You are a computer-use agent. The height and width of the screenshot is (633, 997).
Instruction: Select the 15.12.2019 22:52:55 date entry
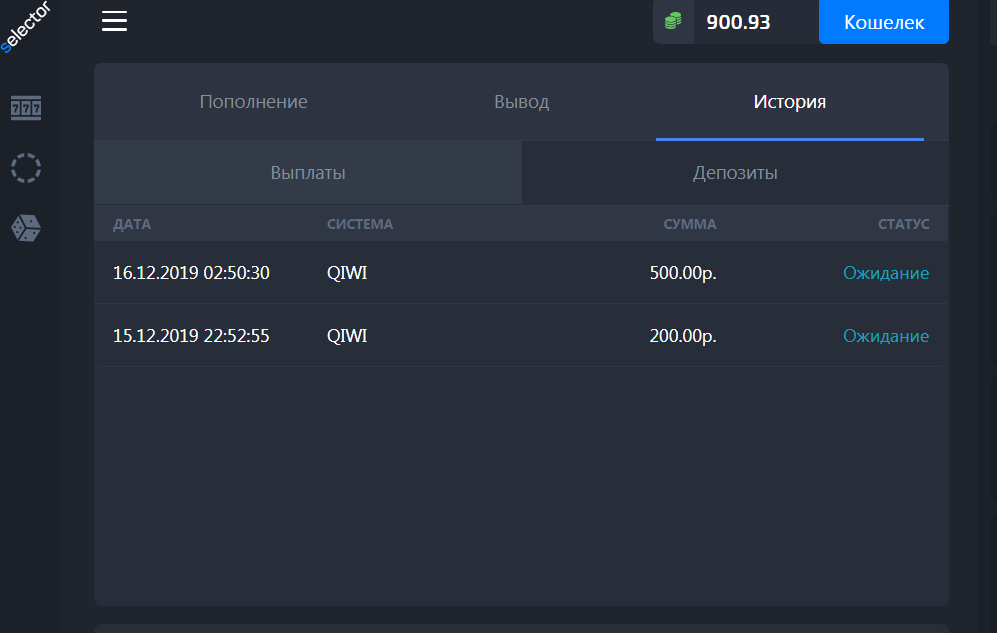(x=191, y=336)
